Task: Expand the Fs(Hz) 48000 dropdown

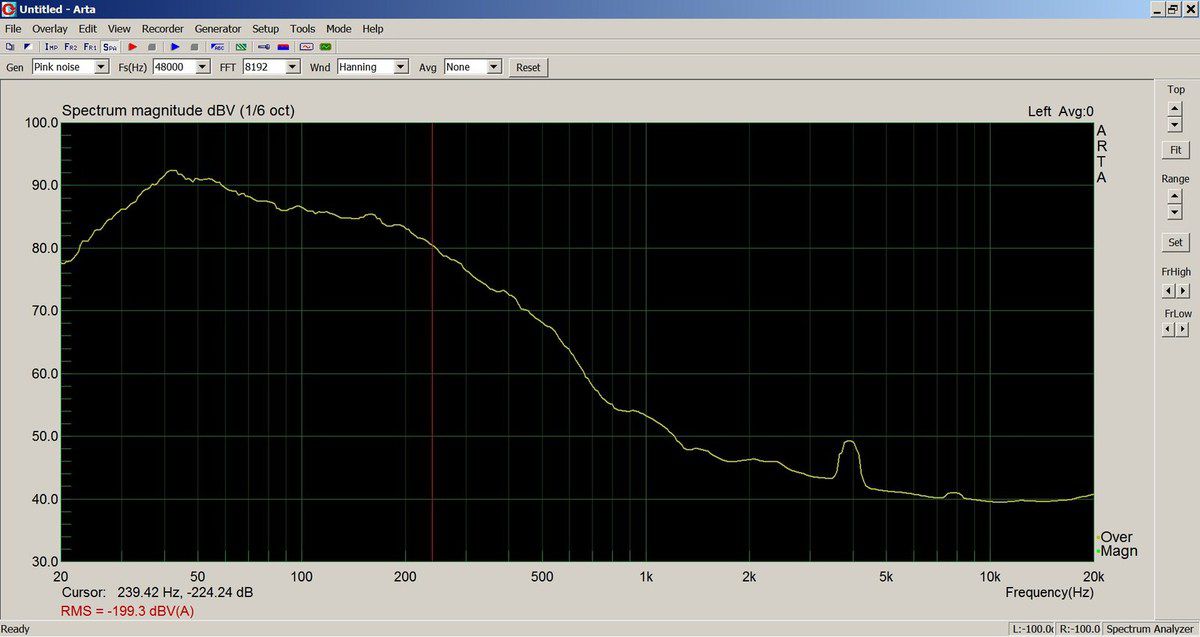Action: click(203, 67)
